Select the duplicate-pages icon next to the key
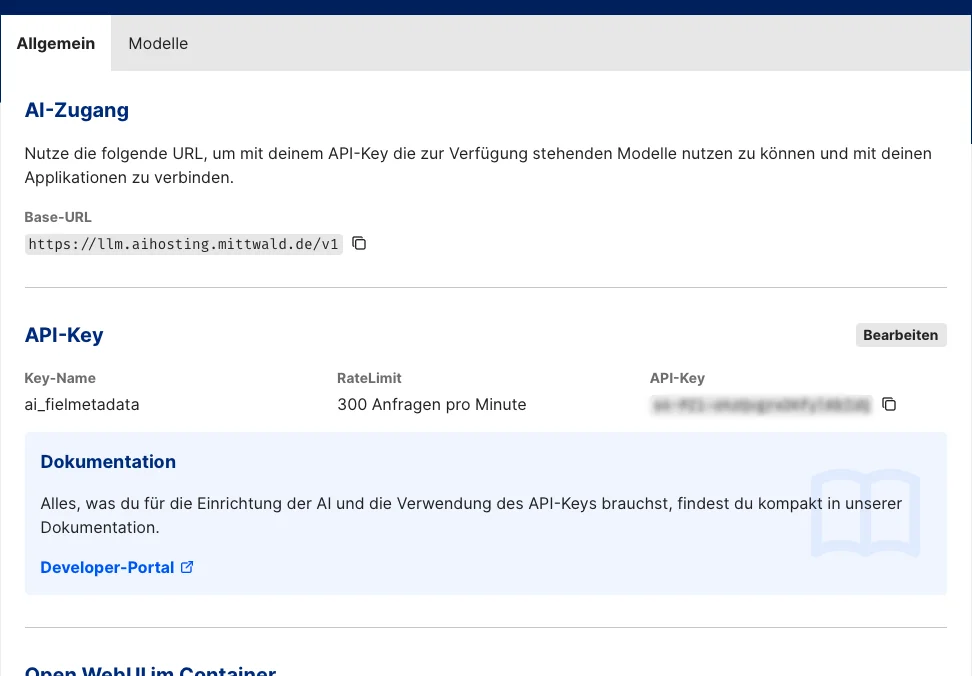This screenshot has width=972, height=676. coord(890,405)
